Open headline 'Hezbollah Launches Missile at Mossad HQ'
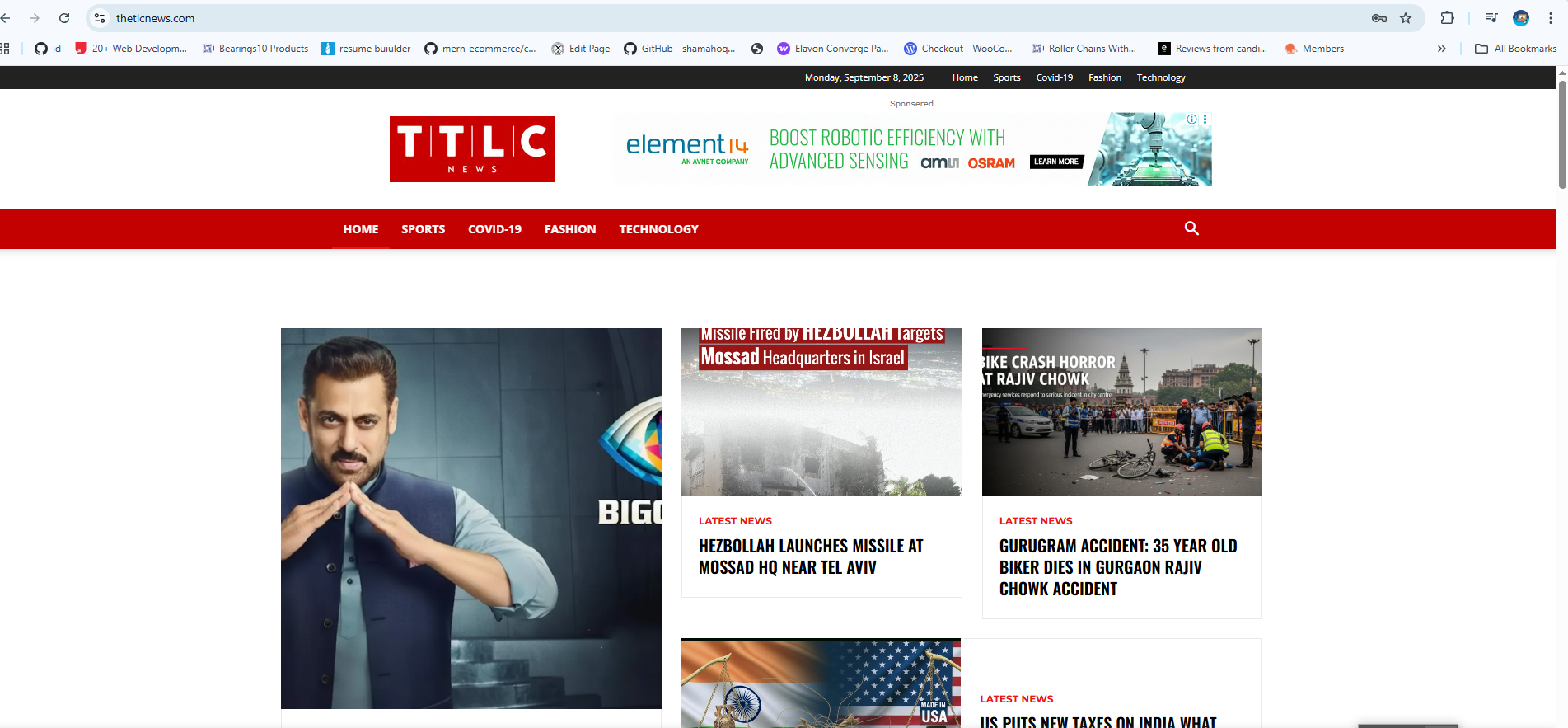 (811, 557)
